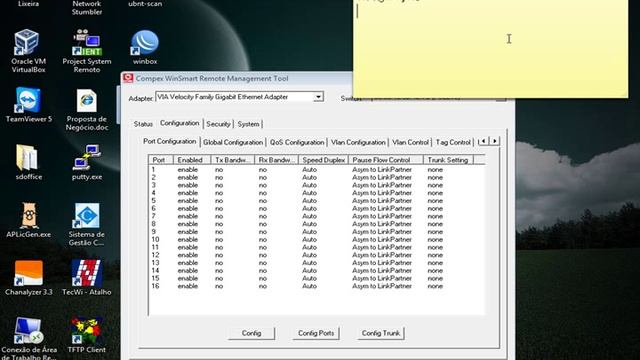The width and height of the screenshot is (640, 360).
Task: Select port 1 row in list
Action: [316, 169]
